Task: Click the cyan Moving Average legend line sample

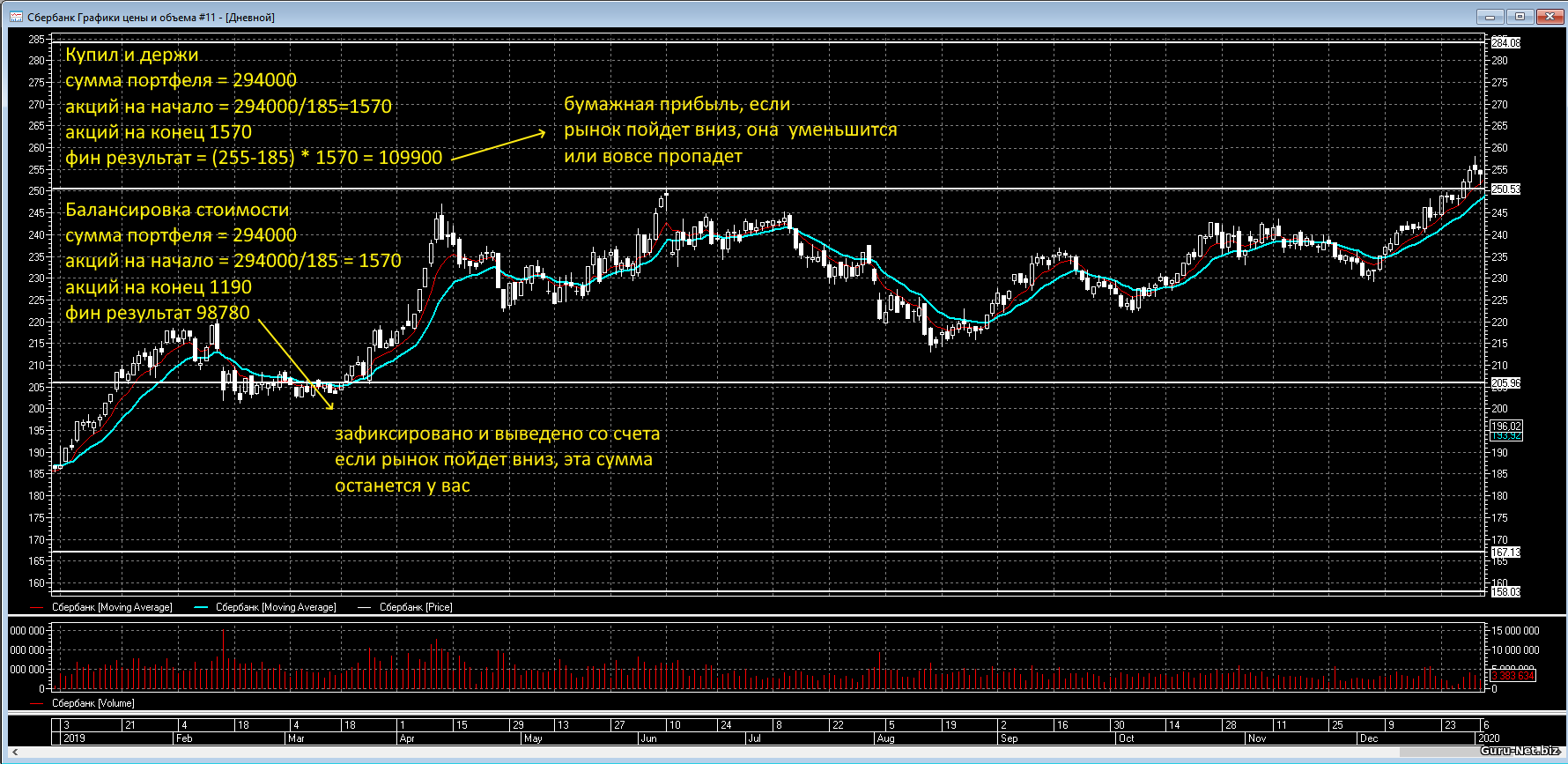Action: point(201,607)
